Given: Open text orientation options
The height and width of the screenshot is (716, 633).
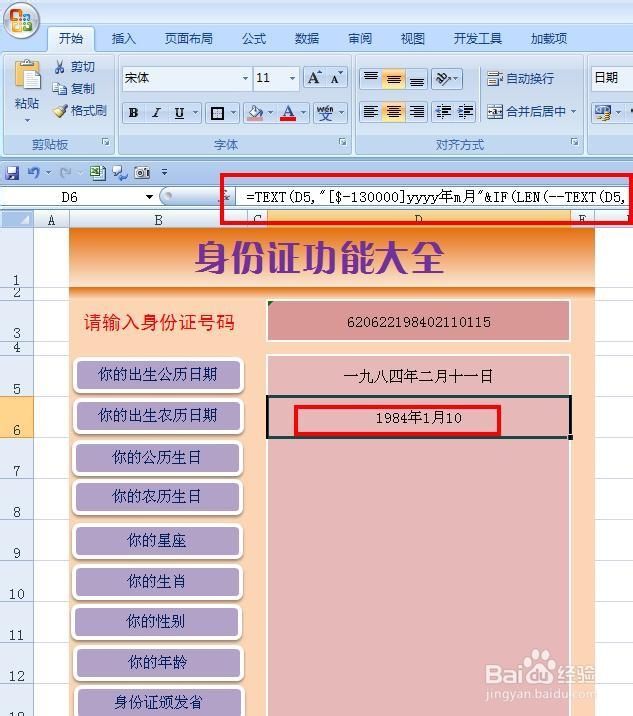Looking at the screenshot, I should (446, 79).
